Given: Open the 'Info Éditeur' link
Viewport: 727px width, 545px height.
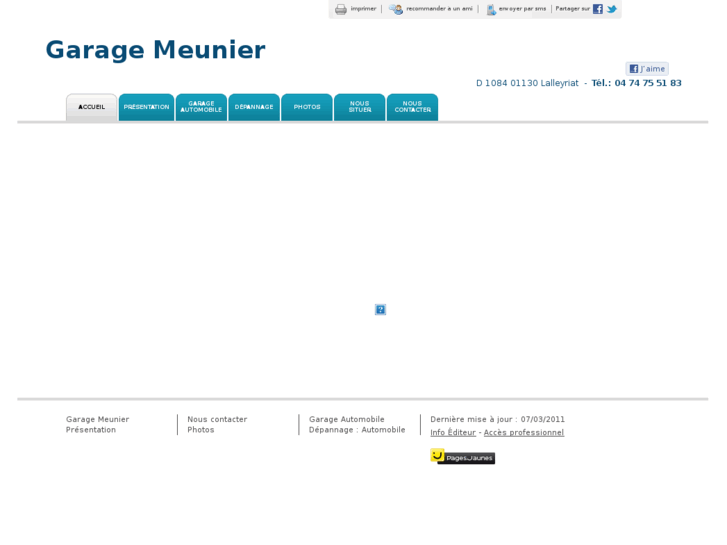Looking at the screenshot, I should [x=453, y=433].
